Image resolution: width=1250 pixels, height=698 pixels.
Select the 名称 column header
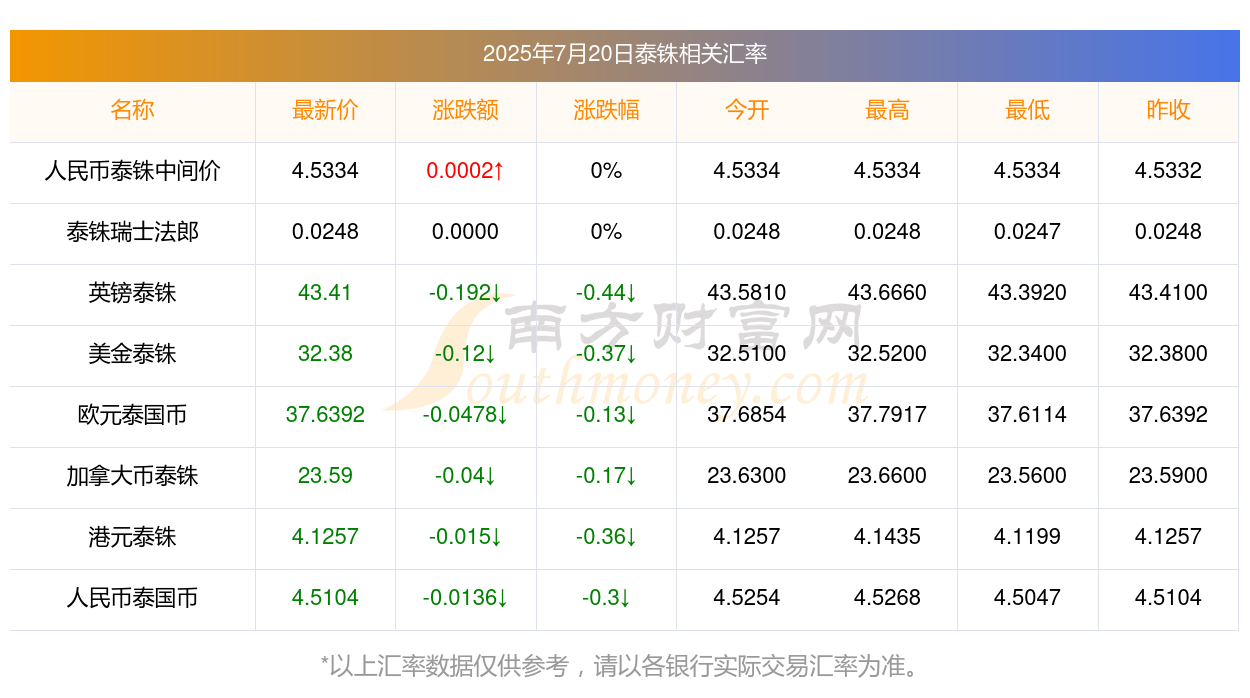coord(132,110)
